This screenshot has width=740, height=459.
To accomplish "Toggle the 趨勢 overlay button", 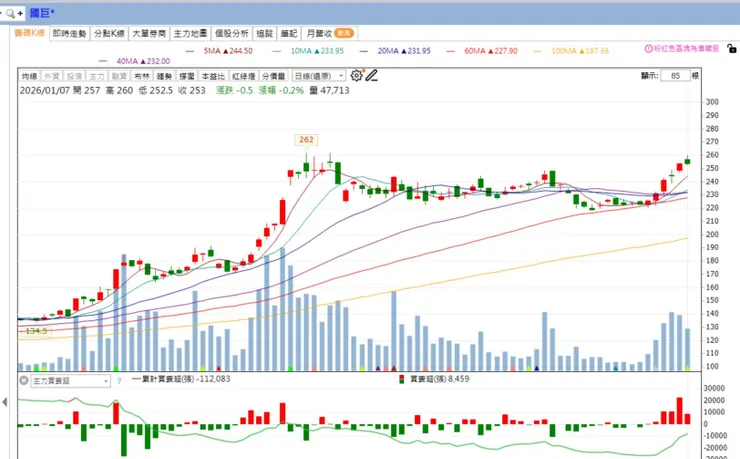I will (164, 76).
